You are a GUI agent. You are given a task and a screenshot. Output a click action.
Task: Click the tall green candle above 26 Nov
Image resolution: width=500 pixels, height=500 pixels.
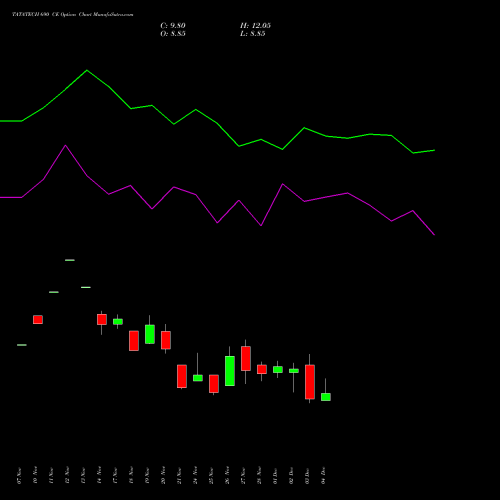point(230,371)
